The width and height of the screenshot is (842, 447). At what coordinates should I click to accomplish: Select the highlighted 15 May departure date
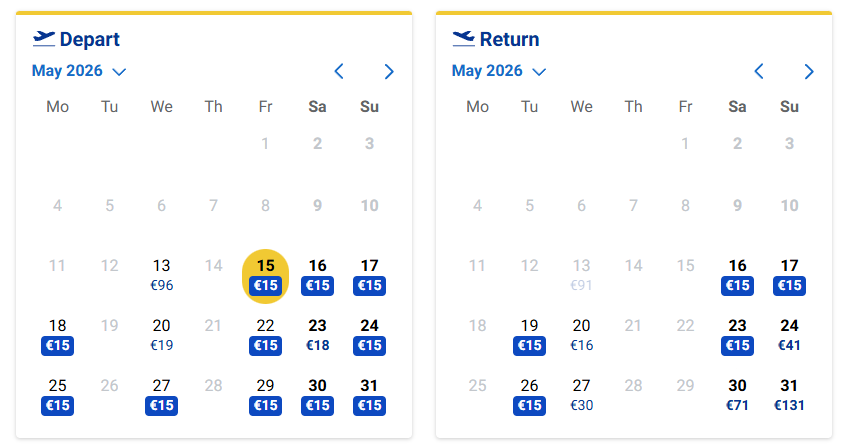265,276
